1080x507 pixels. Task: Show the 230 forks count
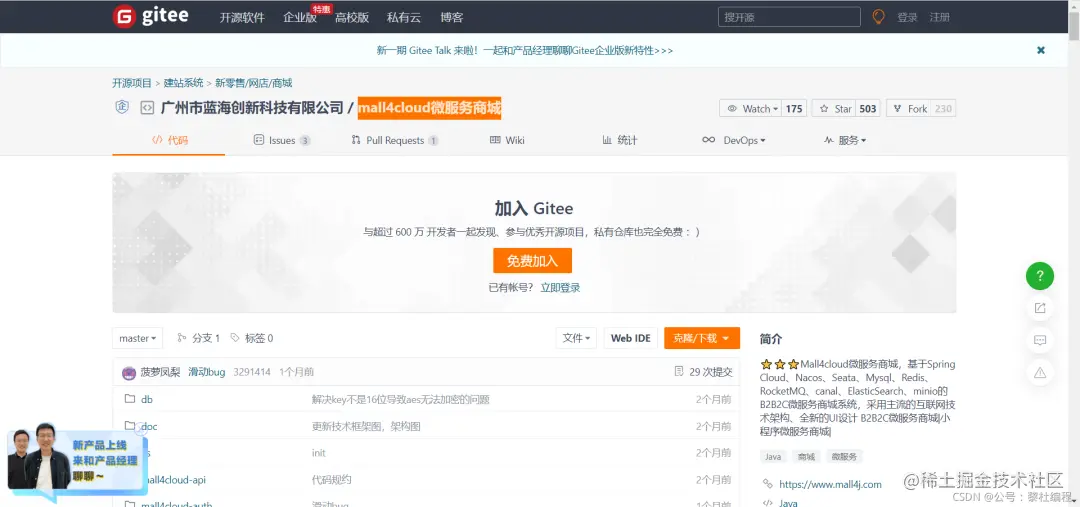[x=943, y=108]
